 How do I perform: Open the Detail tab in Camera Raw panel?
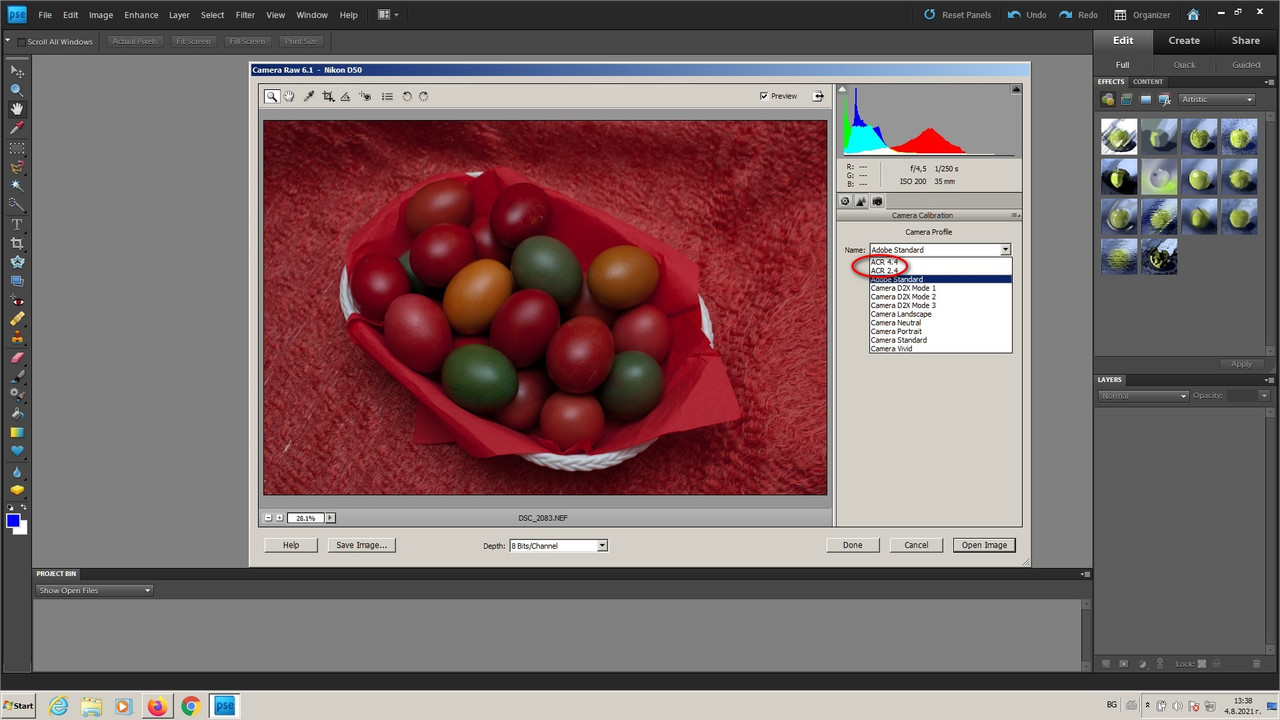(x=861, y=201)
